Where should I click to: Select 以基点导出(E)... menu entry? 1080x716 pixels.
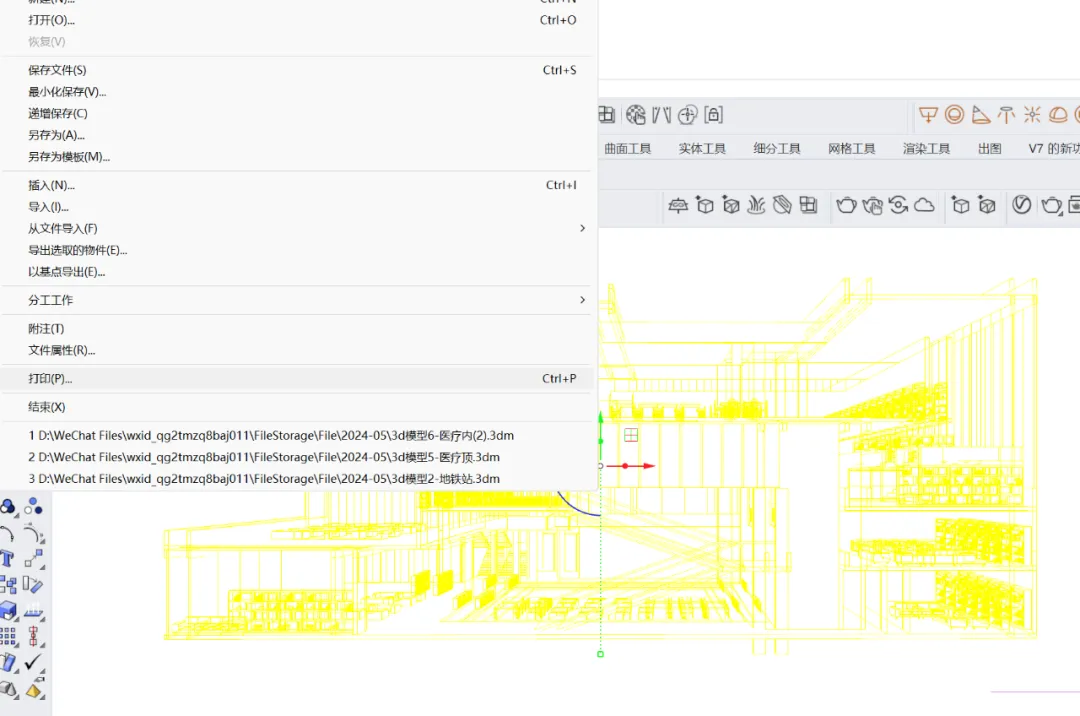pyautogui.click(x=296, y=271)
